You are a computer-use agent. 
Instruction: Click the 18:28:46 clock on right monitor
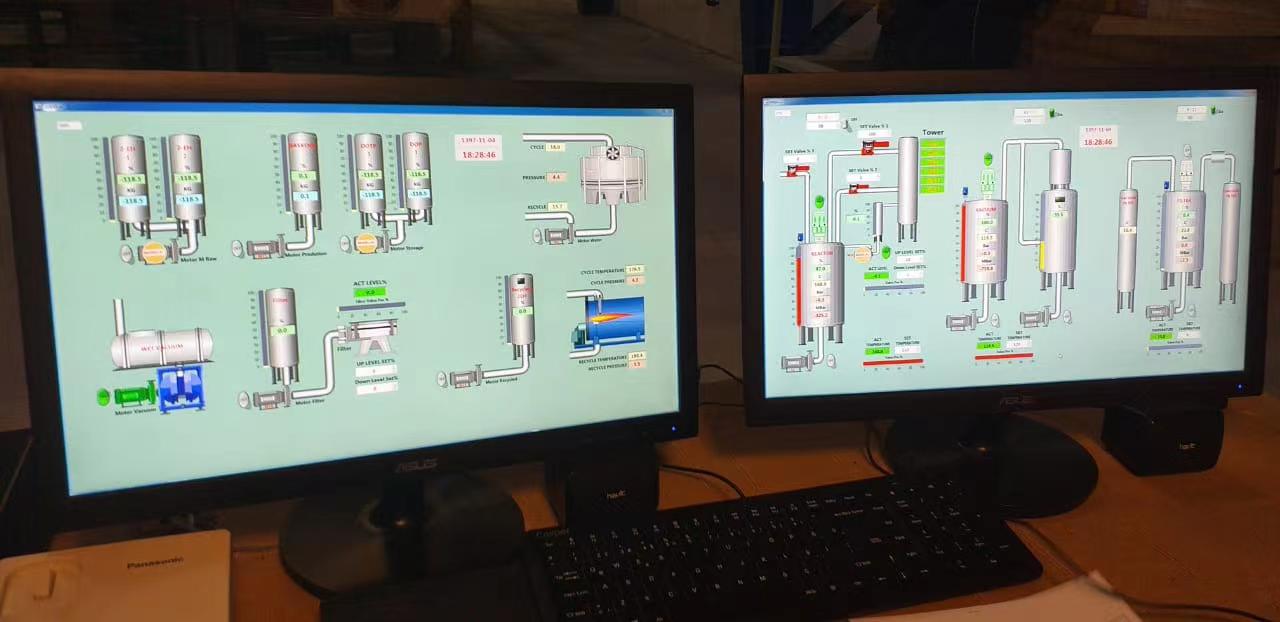click(1097, 142)
